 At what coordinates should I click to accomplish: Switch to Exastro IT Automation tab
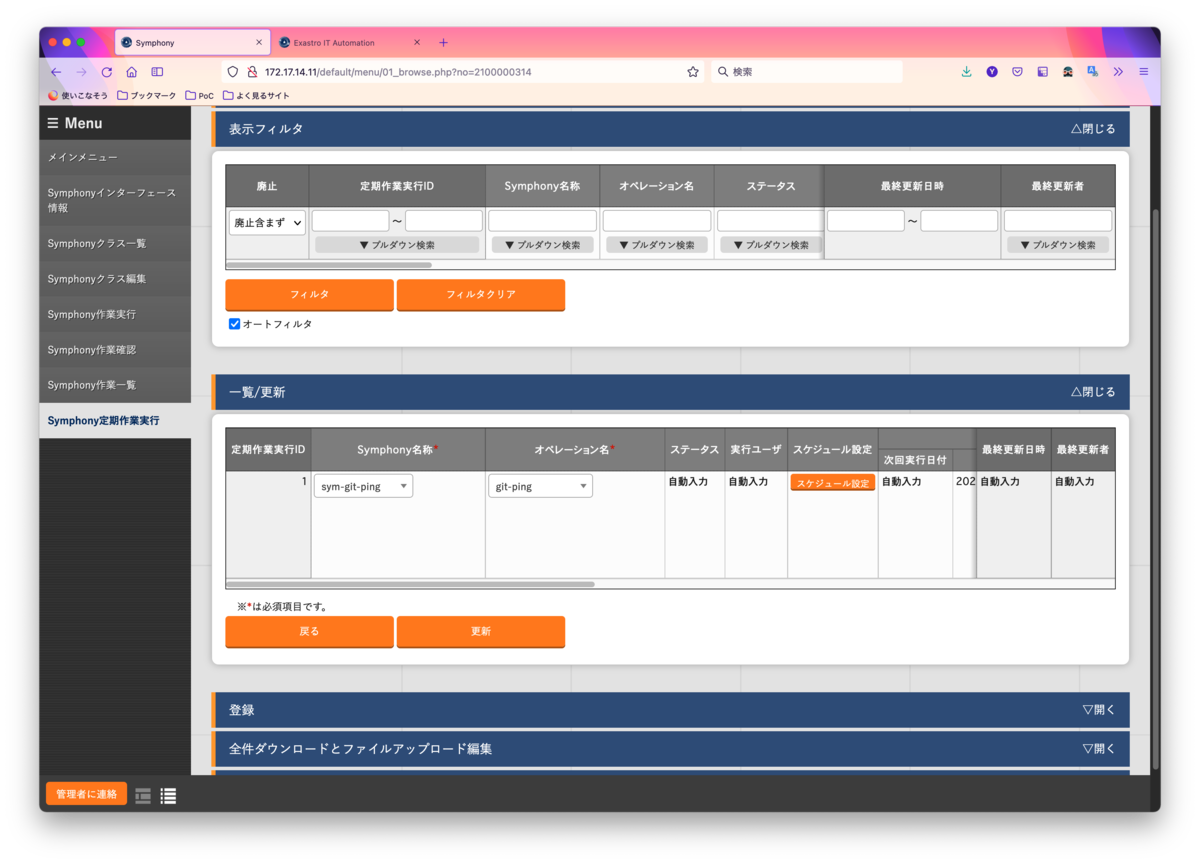pyautogui.click(x=348, y=43)
